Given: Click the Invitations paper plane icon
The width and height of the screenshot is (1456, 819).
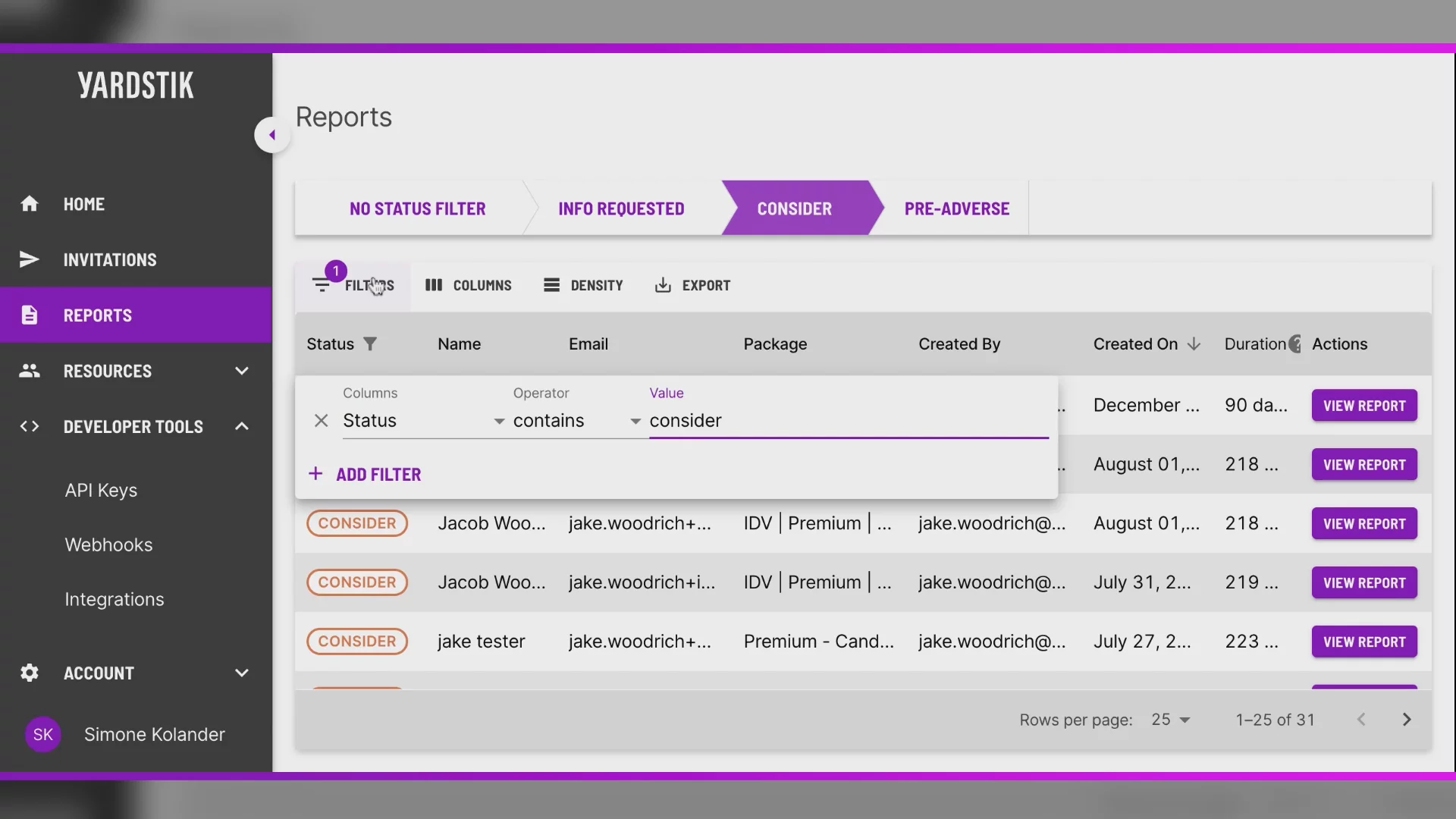Looking at the screenshot, I should tap(30, 259).
